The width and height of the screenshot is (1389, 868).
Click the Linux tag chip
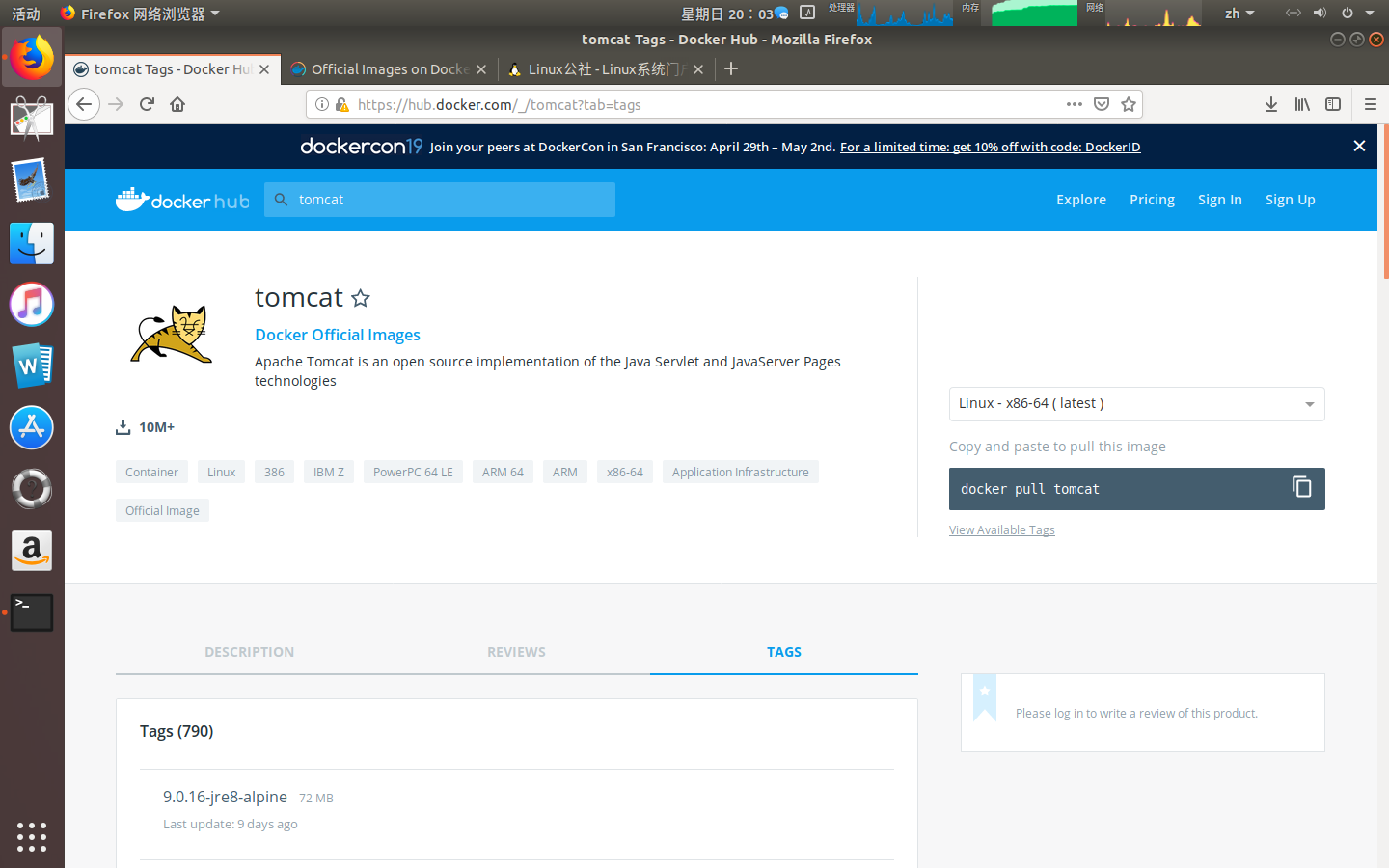click(x=221, y=472)
